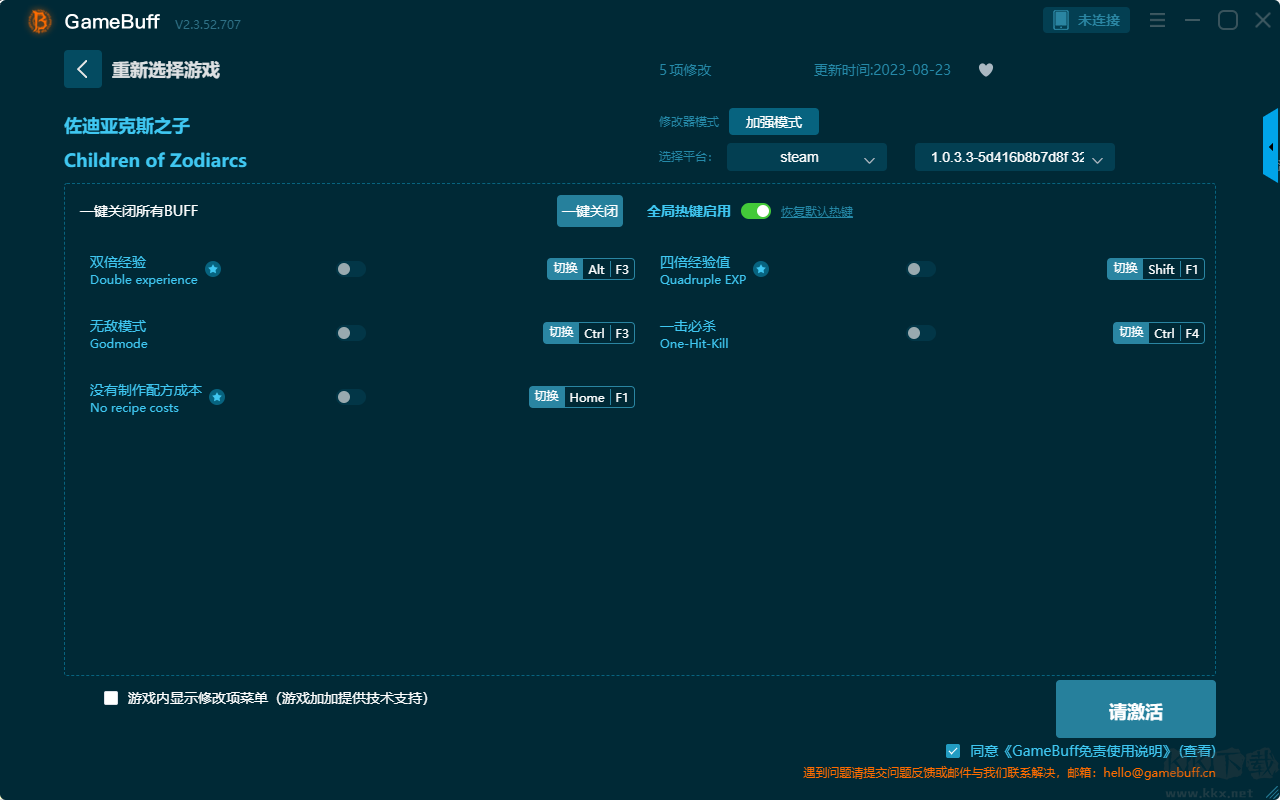
Task: Click the 5项修改 count text
Action: point(685,70)
